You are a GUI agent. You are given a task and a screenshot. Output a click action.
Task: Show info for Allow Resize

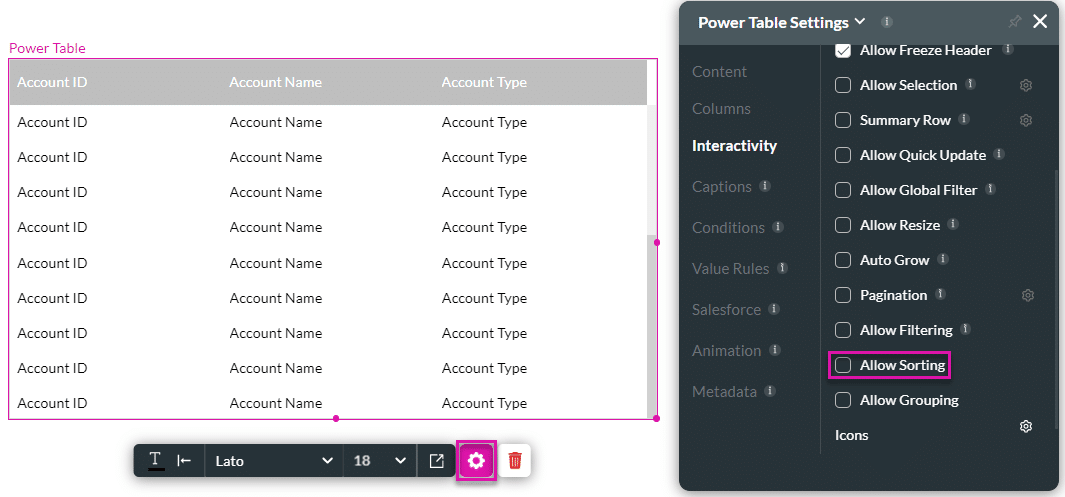(952, 223)
